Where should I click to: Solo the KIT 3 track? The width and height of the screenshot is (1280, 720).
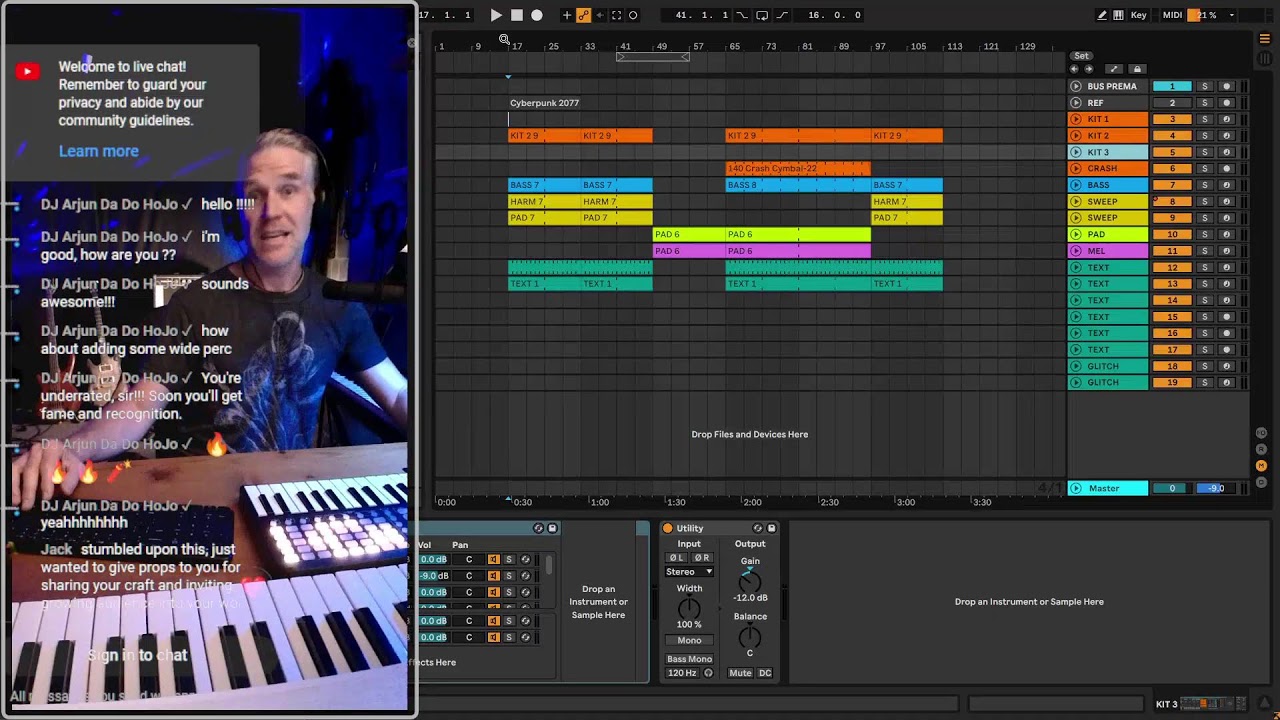1205,152
